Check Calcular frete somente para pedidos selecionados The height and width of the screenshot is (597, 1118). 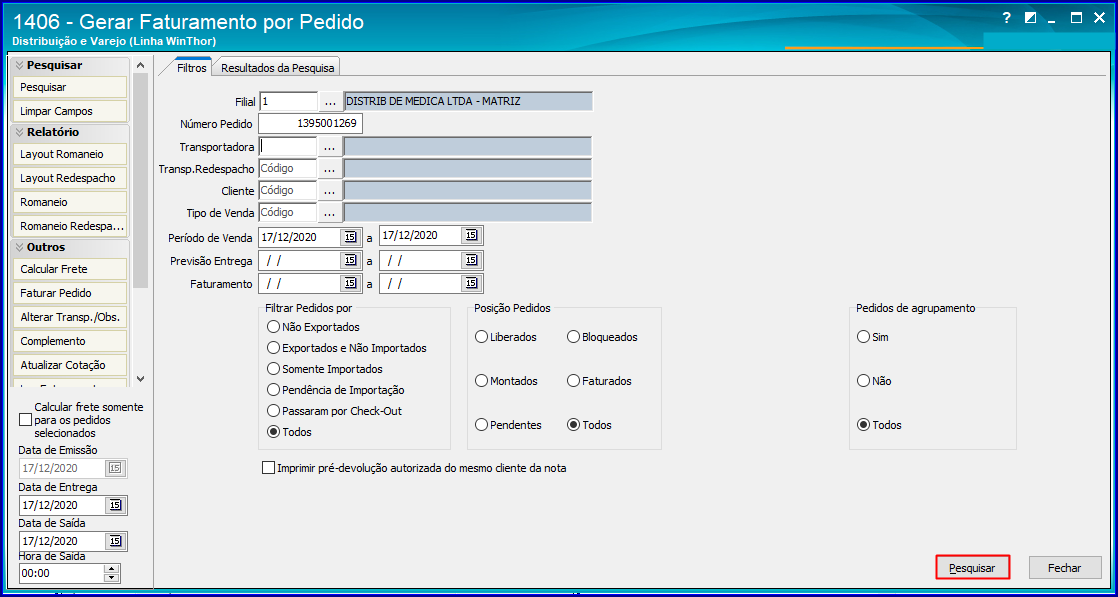(x=26, y=420)
